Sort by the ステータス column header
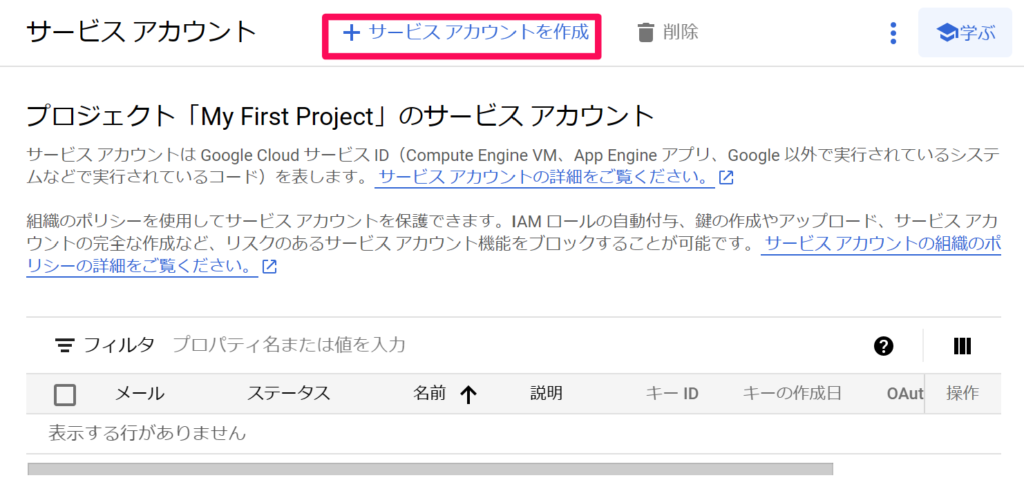Screen dimensions: 1024x489 point(289,394)
